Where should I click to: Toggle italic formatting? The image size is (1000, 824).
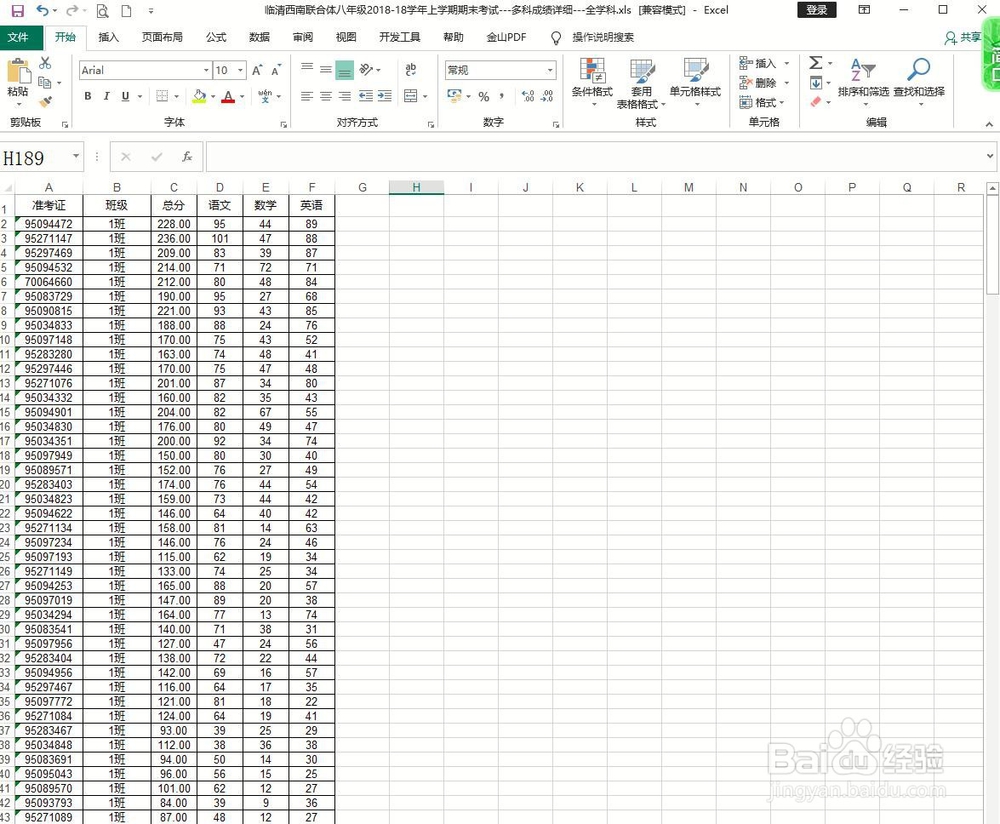(x=107, y=96)
